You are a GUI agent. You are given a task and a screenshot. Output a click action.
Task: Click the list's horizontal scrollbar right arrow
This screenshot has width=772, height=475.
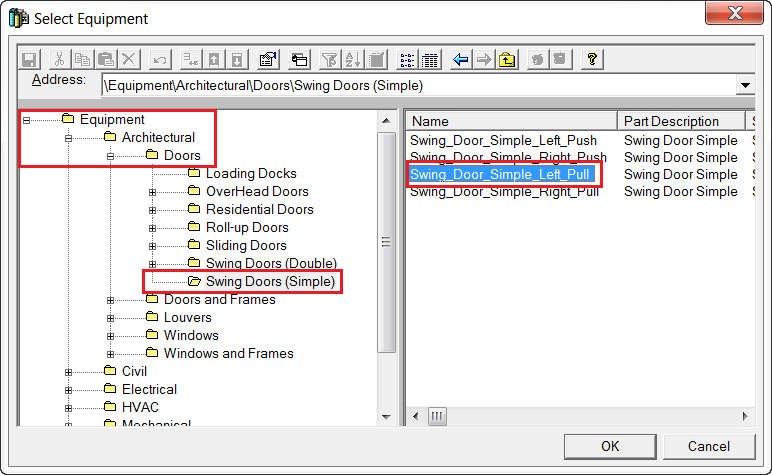coord(746,415)
